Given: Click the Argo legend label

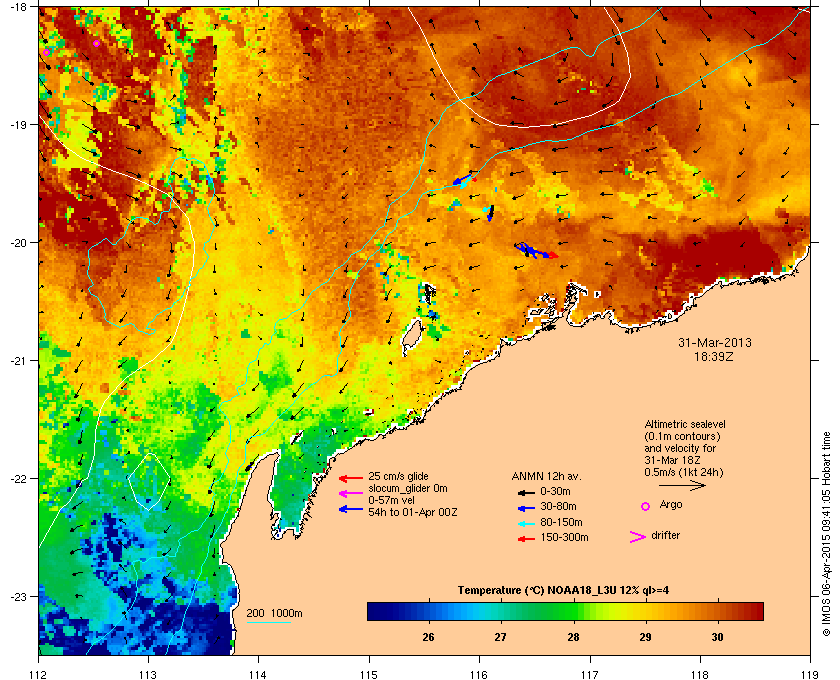Looking at the screenshot, I should point(671,505).
